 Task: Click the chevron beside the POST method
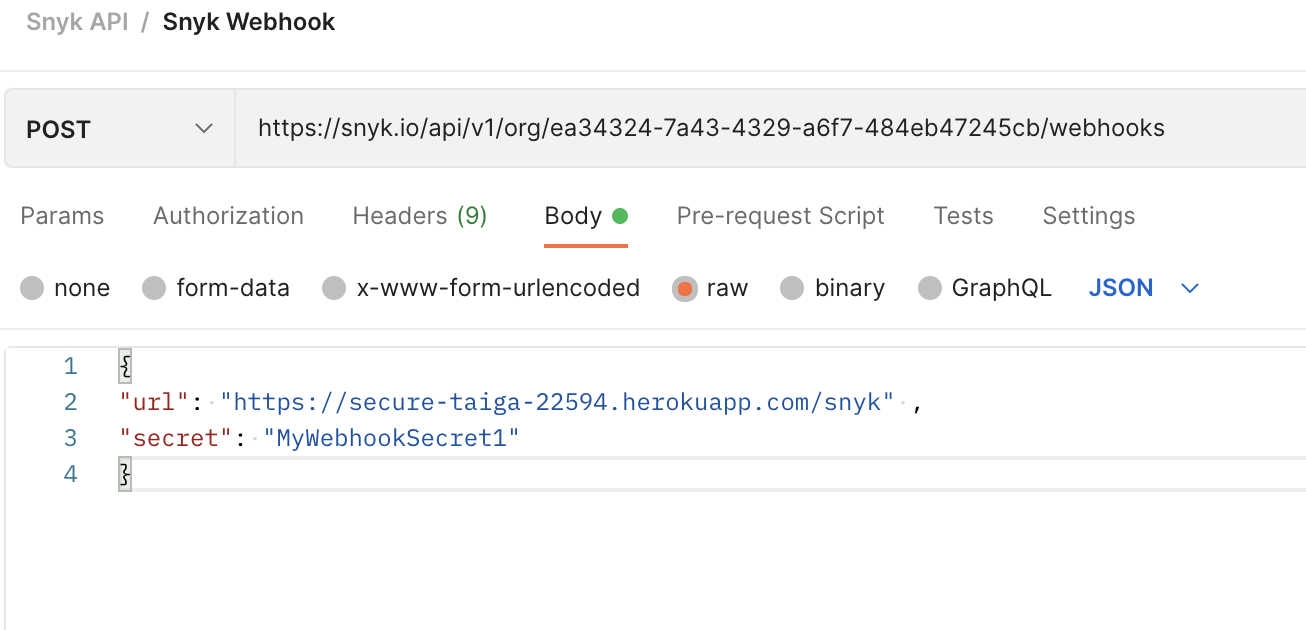tap(203, 128)
